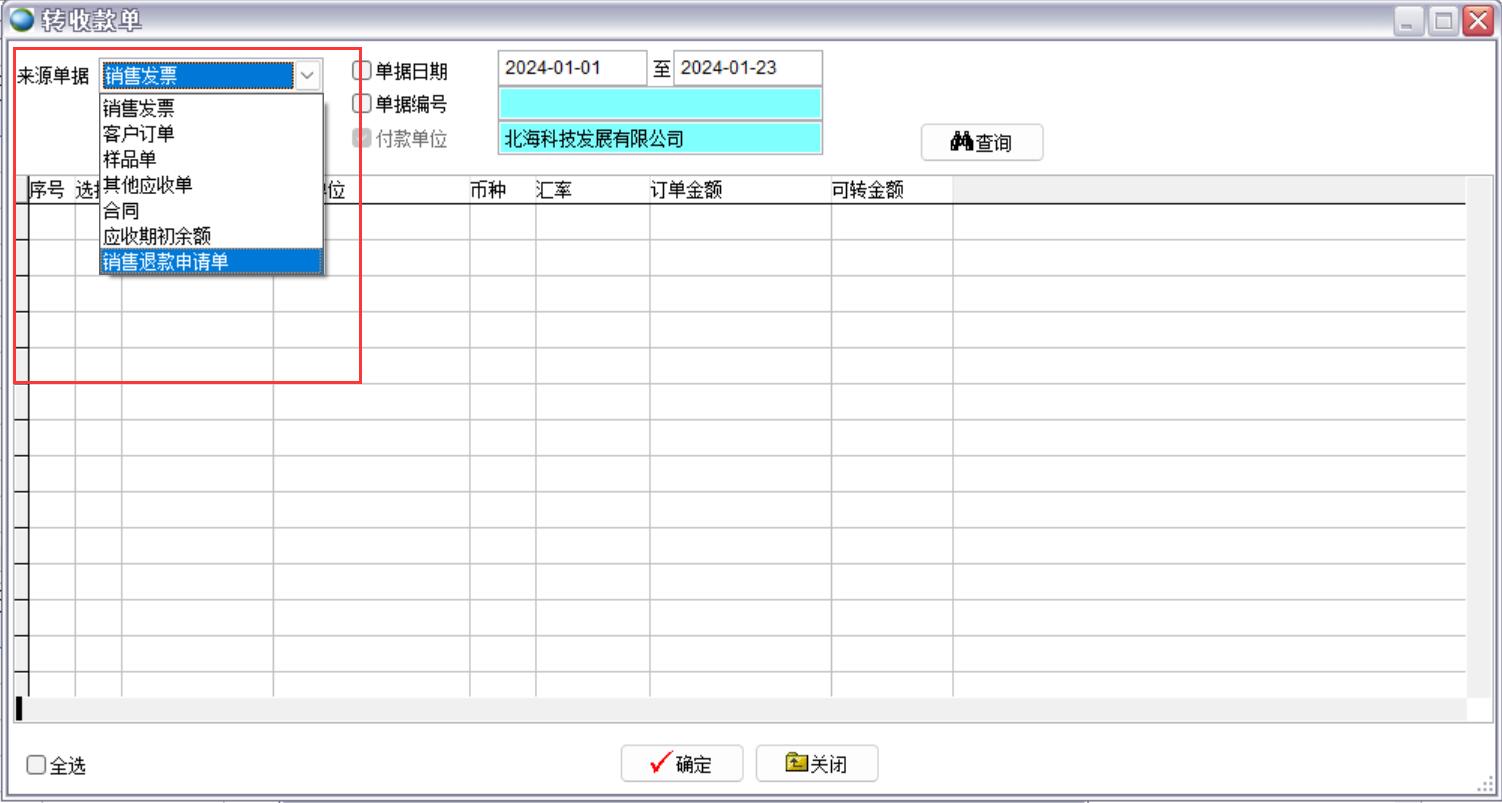Click the red checkmark confirm button
Screen dimensions: 1502x803
coord(681,764)
